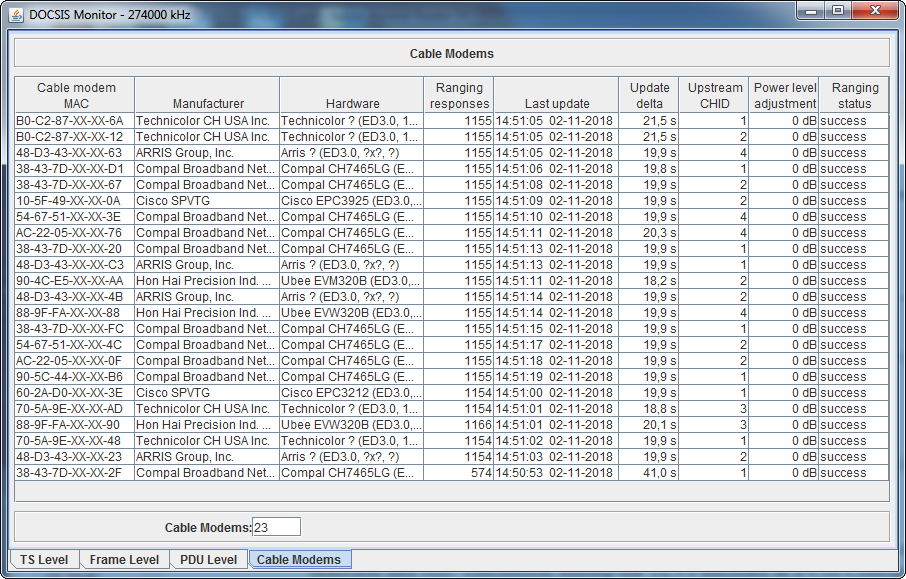Select MAC cell 38-43-7D-XX-XX-2F

click(75, 473)
